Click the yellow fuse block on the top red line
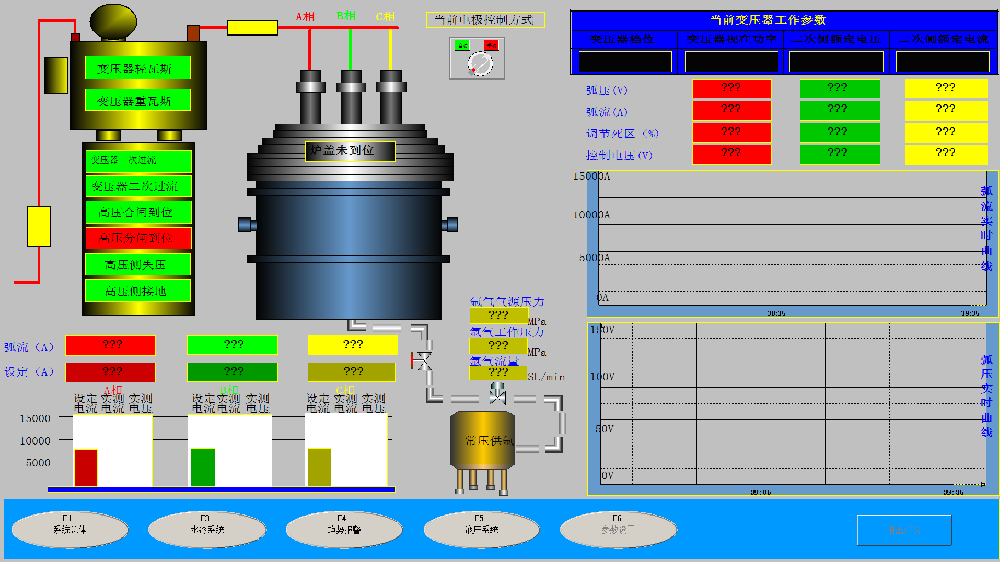This screenshot has height=562, width=1000. 252,27
